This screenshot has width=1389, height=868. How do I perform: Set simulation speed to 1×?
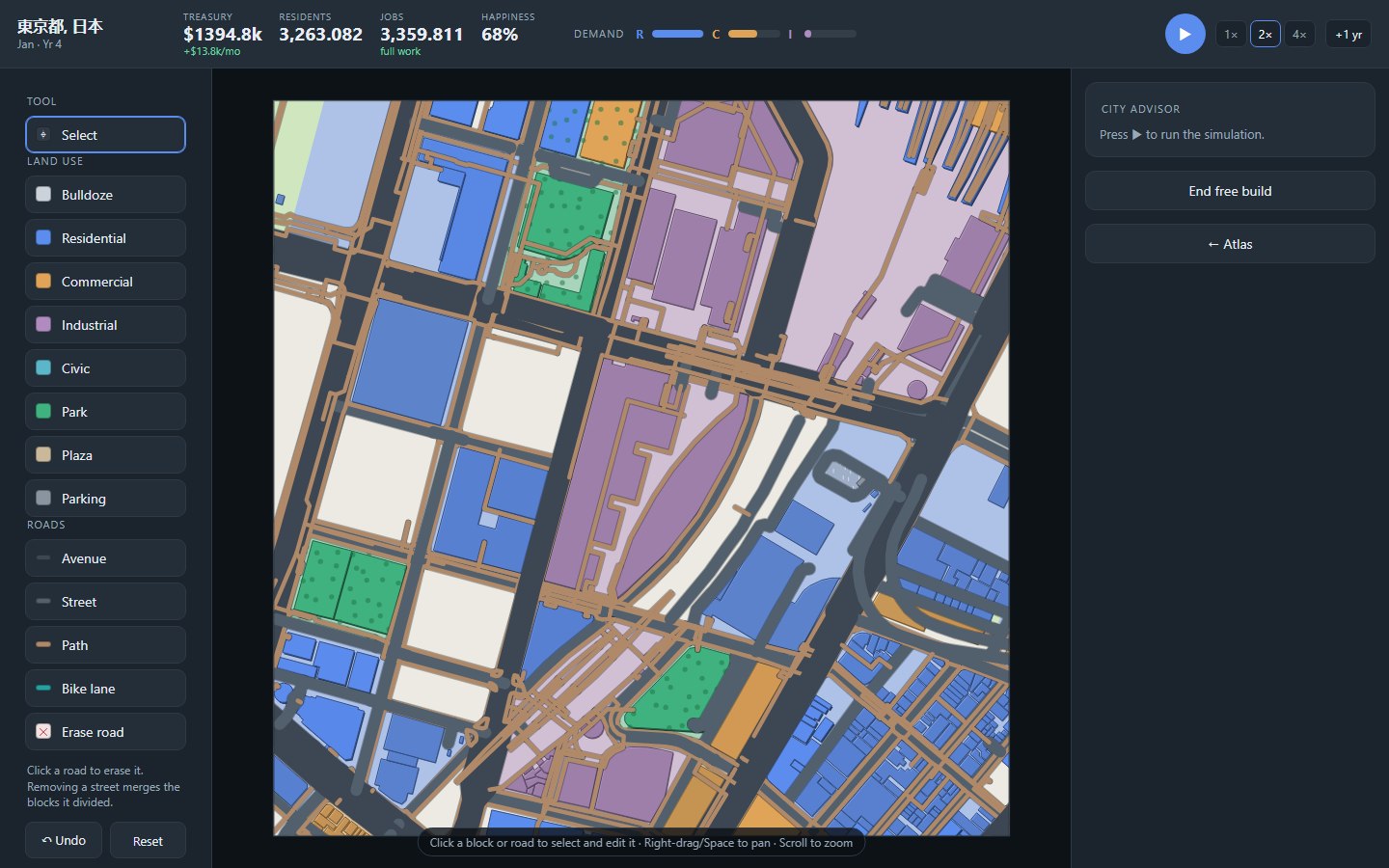click(x=1231, y=34)
